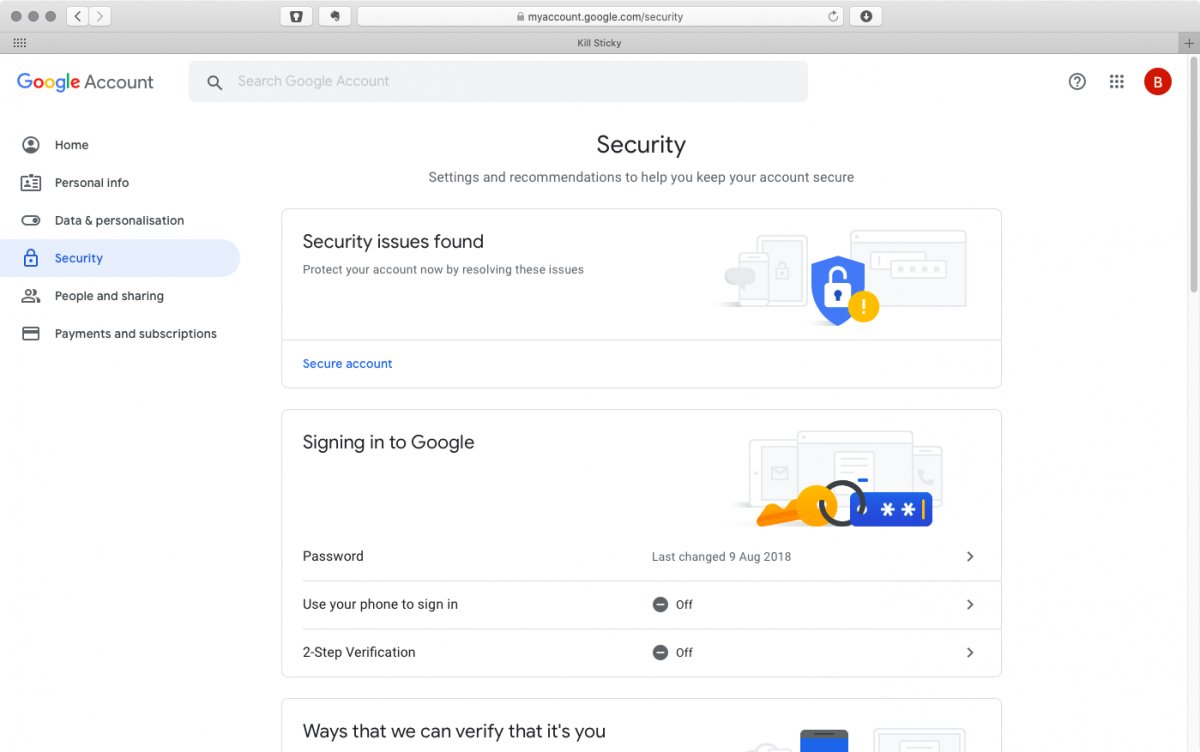Turn on 'Use your phone to sign in'
Screen dimensions: 1200x752
click(660, 604)
